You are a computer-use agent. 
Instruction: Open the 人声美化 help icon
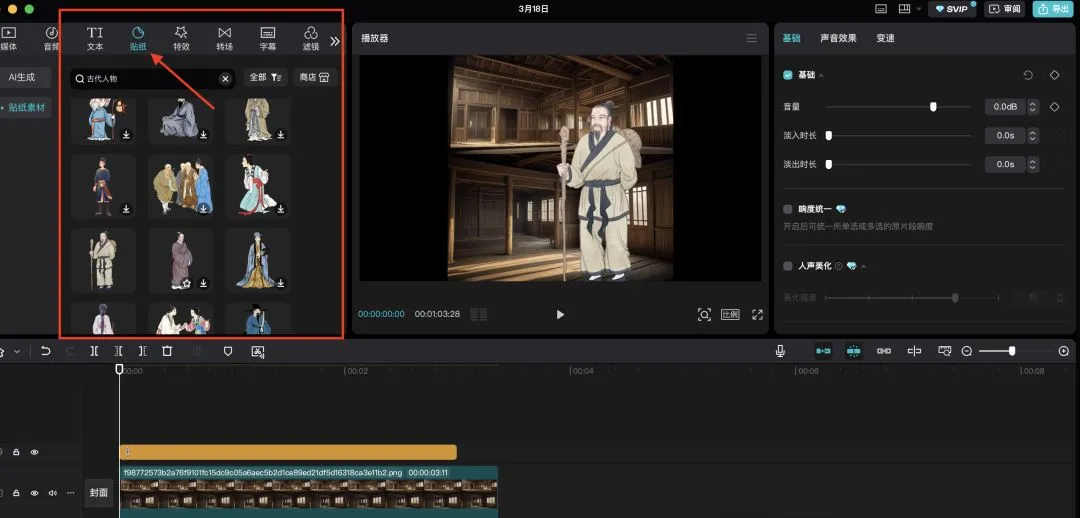pos(838,266)
